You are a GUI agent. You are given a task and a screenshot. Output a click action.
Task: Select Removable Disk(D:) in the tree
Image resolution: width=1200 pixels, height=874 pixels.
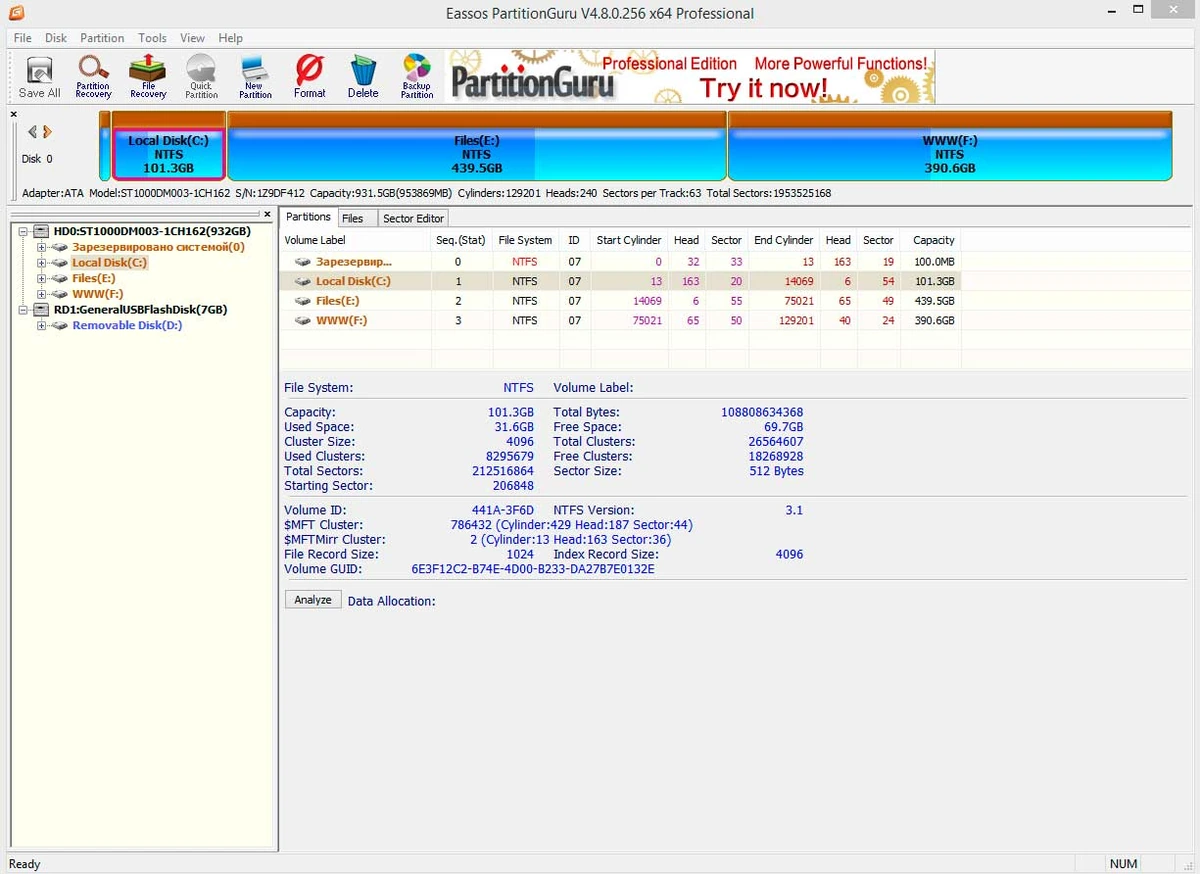point(127,326)
